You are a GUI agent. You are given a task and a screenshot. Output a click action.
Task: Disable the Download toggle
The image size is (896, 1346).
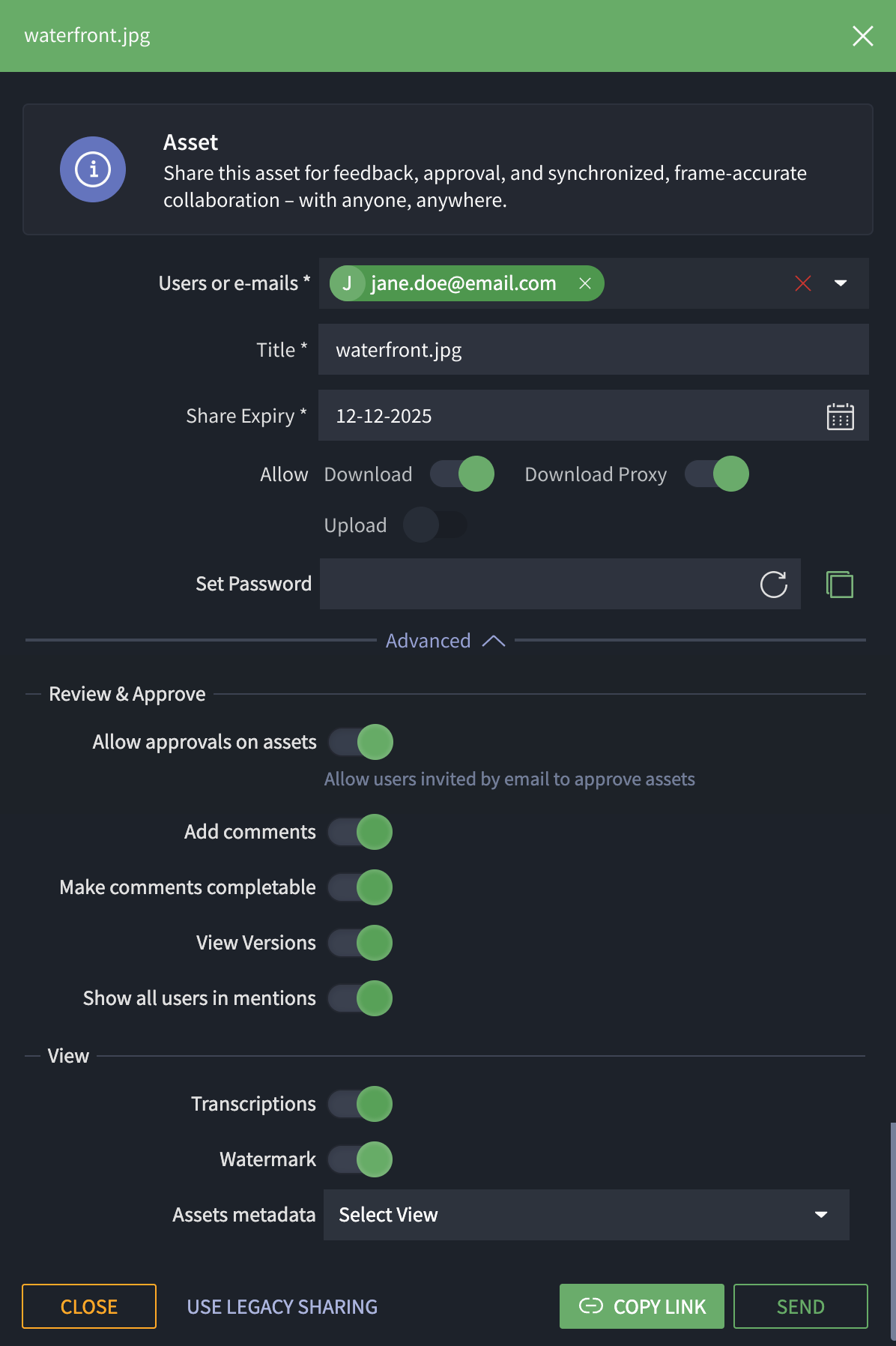point(462,474)
